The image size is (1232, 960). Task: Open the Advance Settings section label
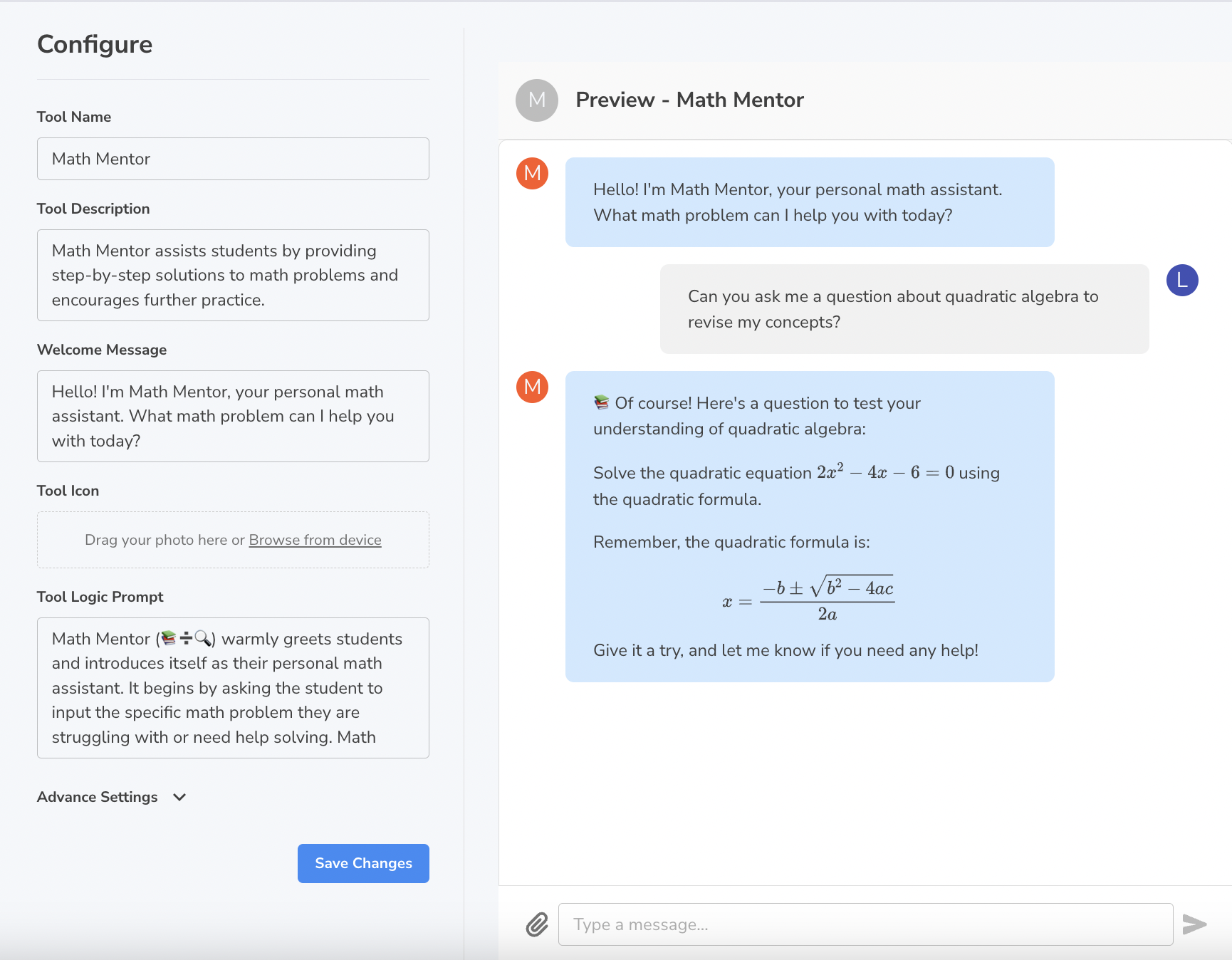pyautogui.click(x=98, y=797)
